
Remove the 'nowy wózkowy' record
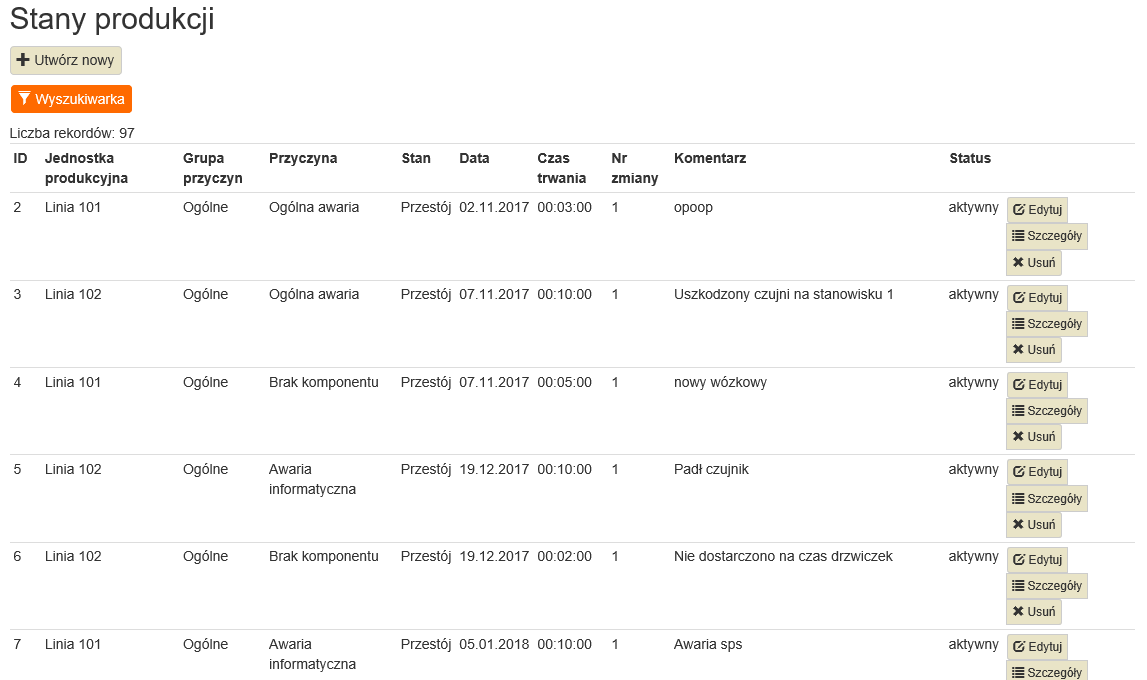1034,437
